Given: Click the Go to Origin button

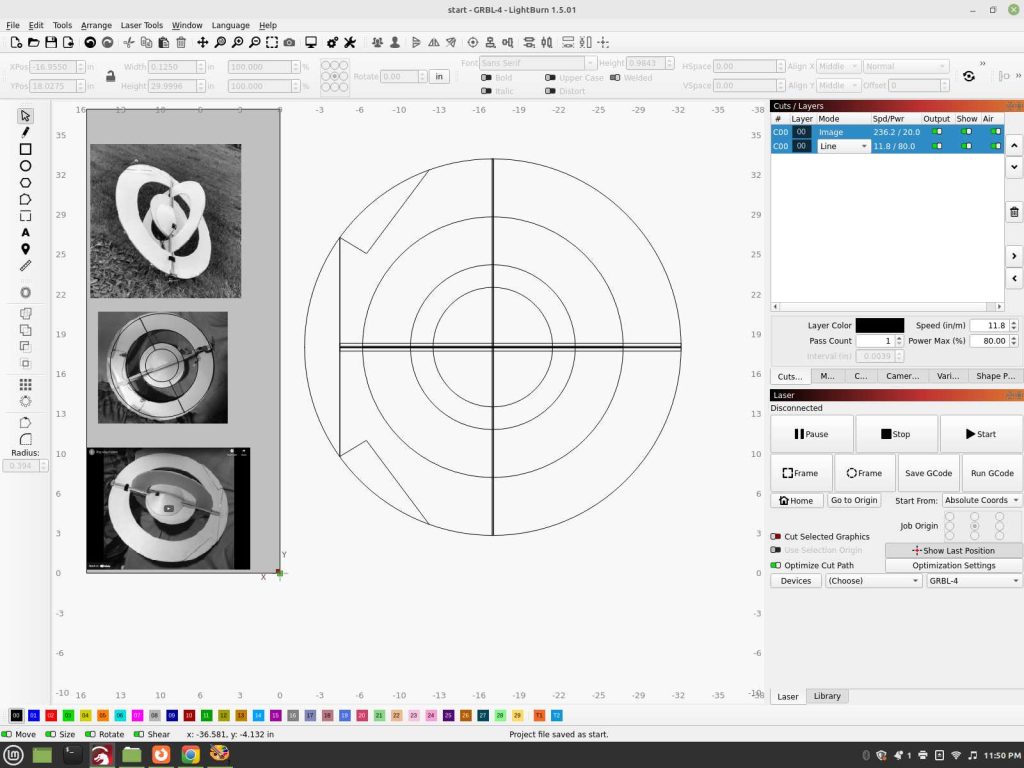Looking at the screenshot, I should (x=854, y=500).
